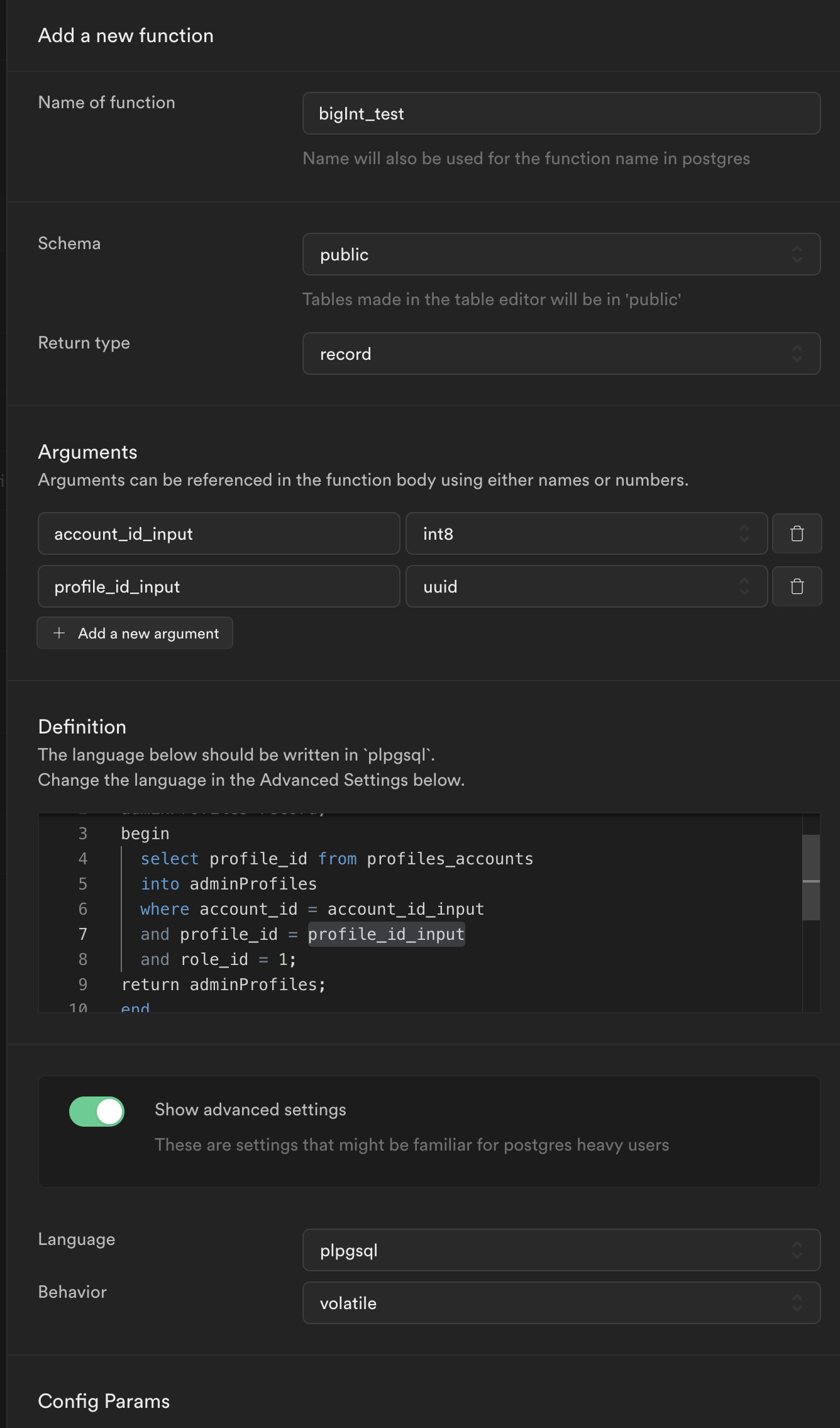This screenshot has height=1428, width=840.
Task: Open the Language dropdown showing plpgsql
Action: [561, 1250]
